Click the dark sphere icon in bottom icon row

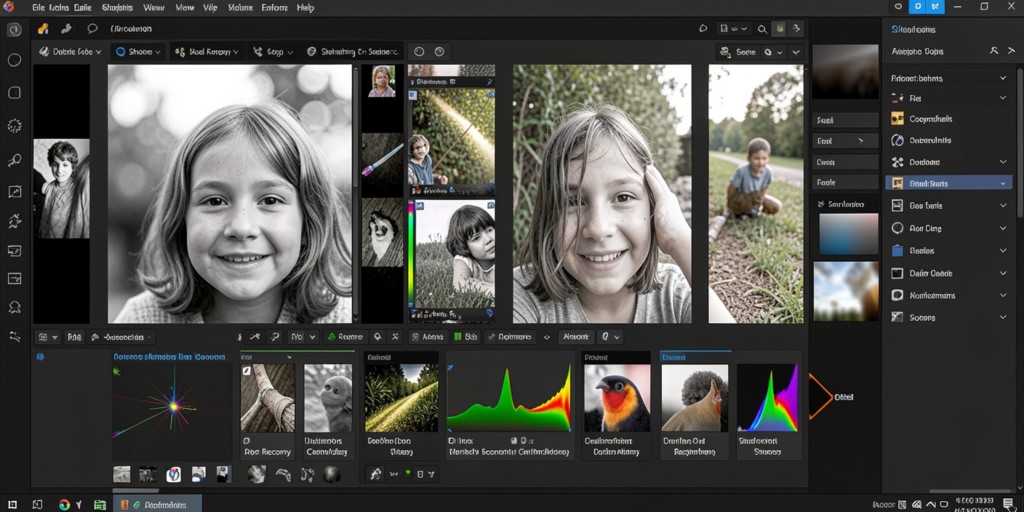[332, 474]
